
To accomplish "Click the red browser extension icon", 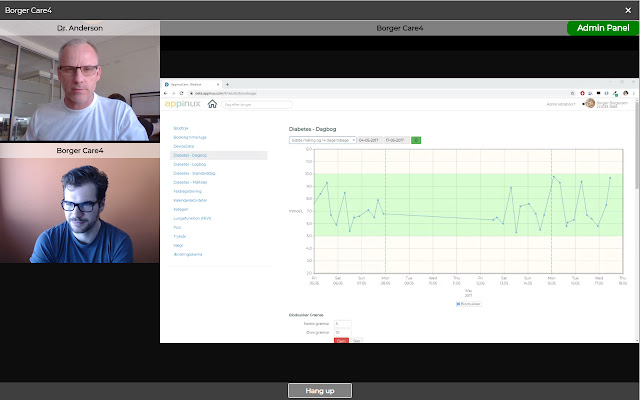I will [x=582, y=93].
